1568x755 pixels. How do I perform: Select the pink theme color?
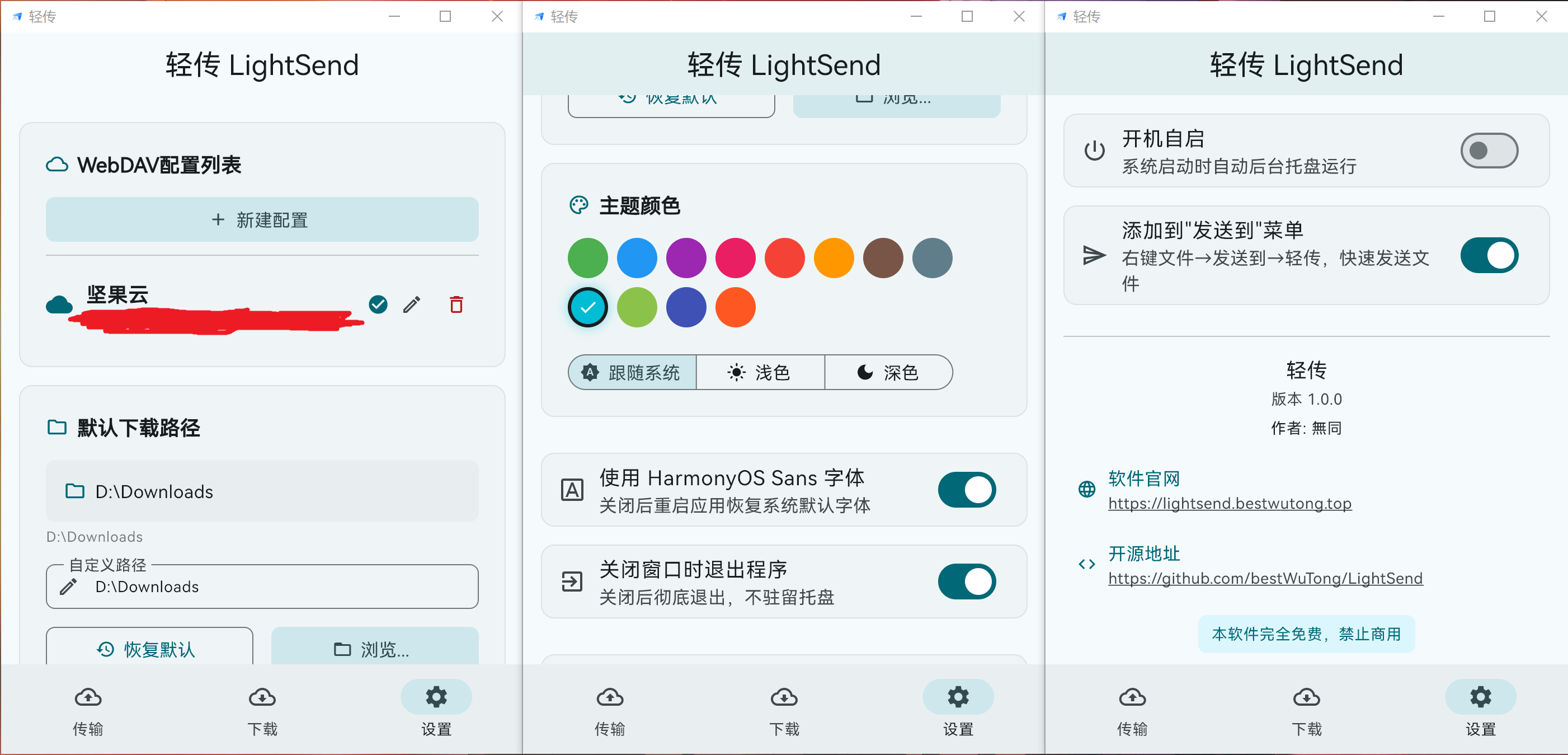click(x=736, y=258)
